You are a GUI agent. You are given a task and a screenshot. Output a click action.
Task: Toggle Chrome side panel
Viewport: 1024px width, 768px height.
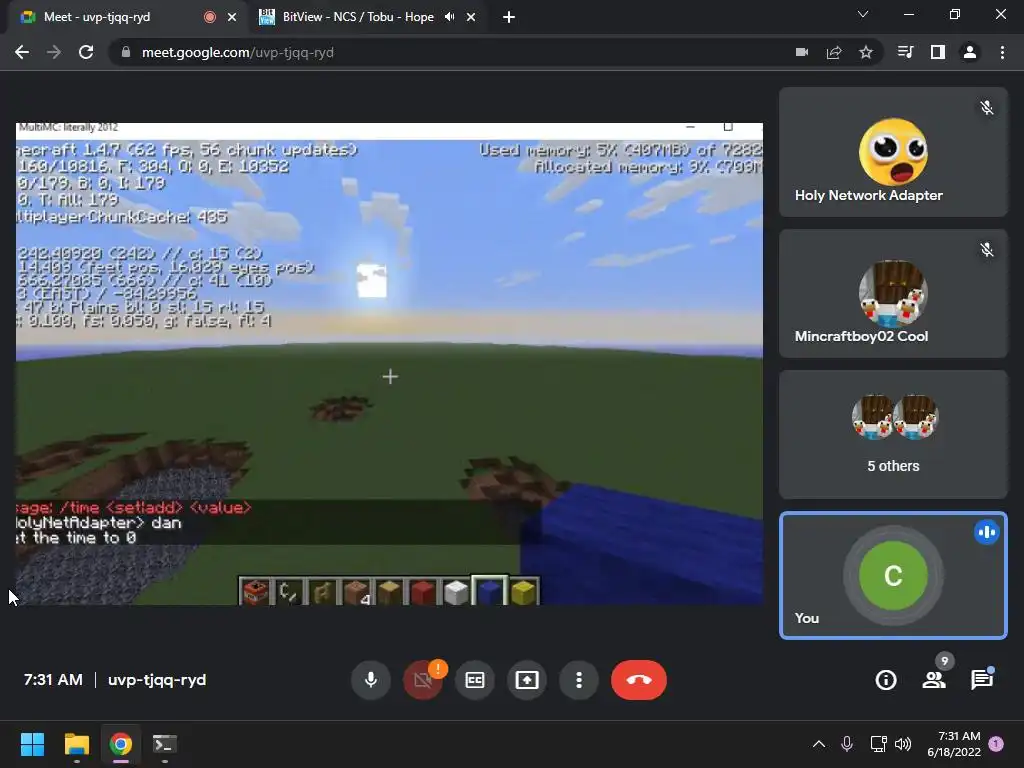[x=938, y=52]
